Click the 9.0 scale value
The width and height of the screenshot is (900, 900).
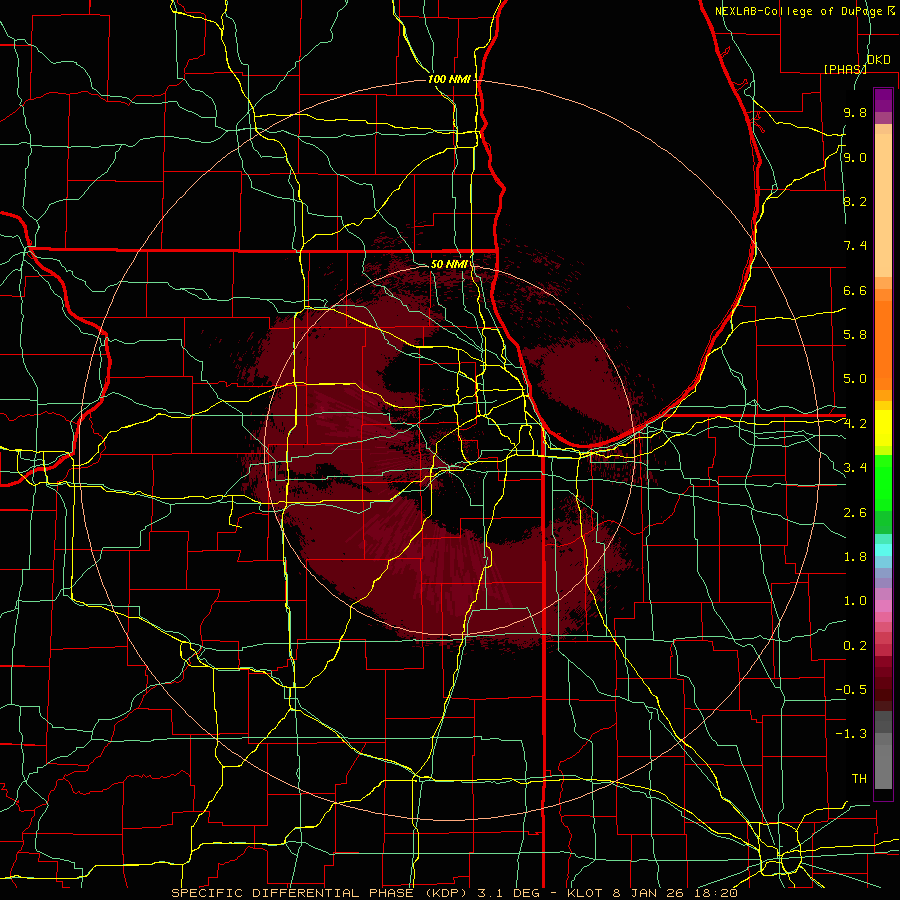(855, 157)
